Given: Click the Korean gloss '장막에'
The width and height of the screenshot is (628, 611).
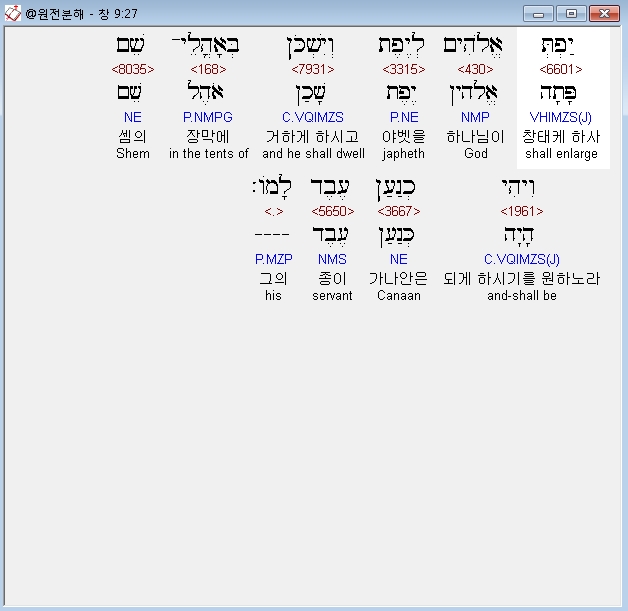Looking at the screenshot, I should pos(208,137).
